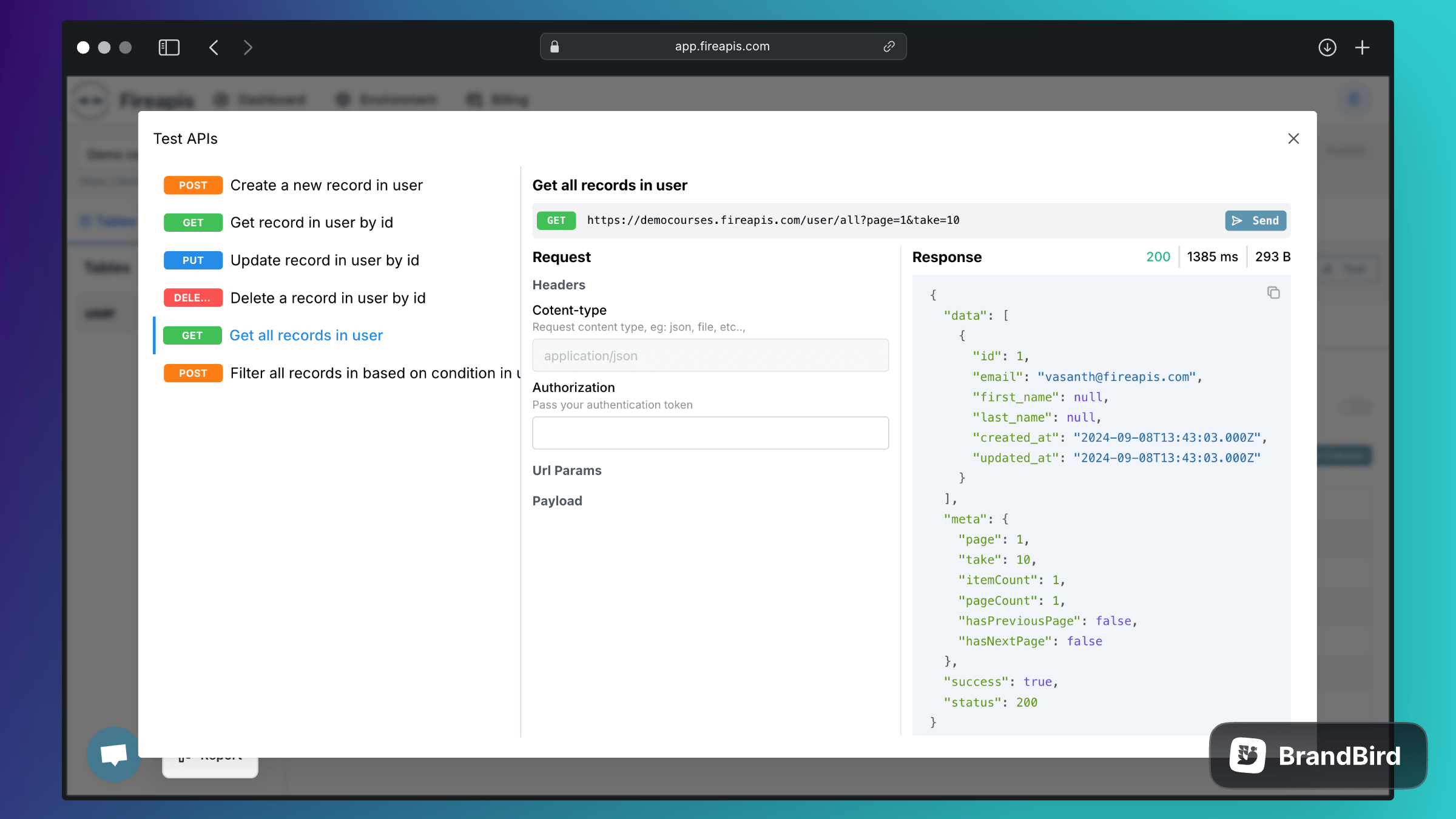Click the GET method badge beside URL

pos(556,221)
